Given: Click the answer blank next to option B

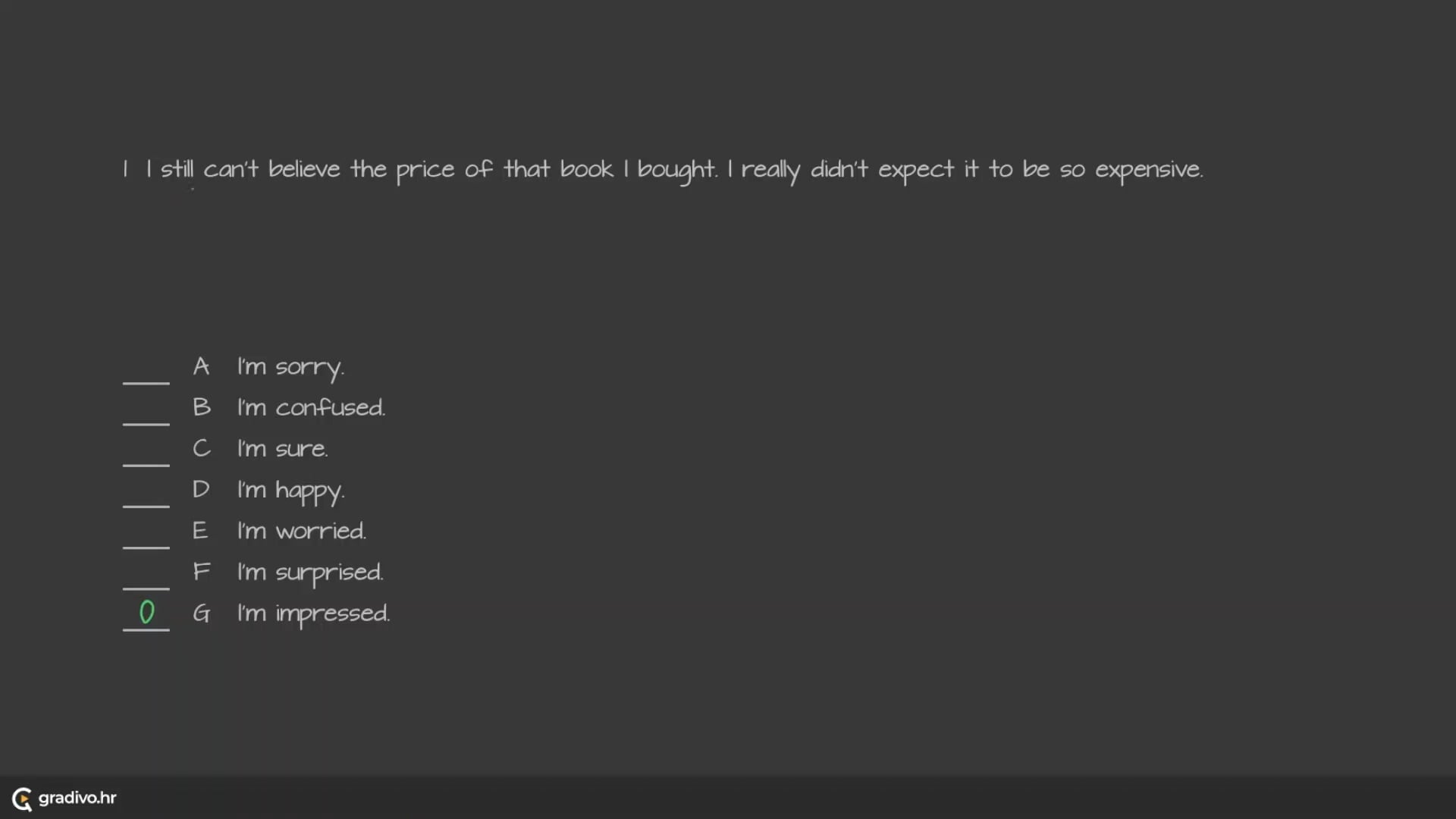Looking at the screenshot, I should click(x=146, y=414).
